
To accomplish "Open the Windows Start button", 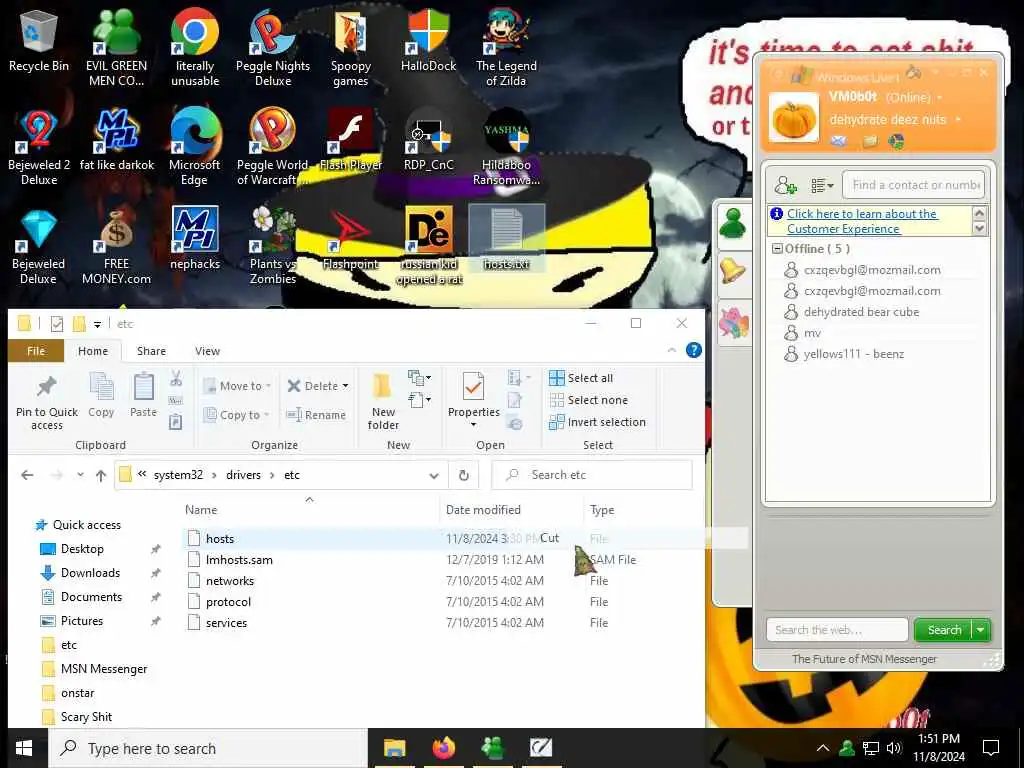I will tap(24, 748).
